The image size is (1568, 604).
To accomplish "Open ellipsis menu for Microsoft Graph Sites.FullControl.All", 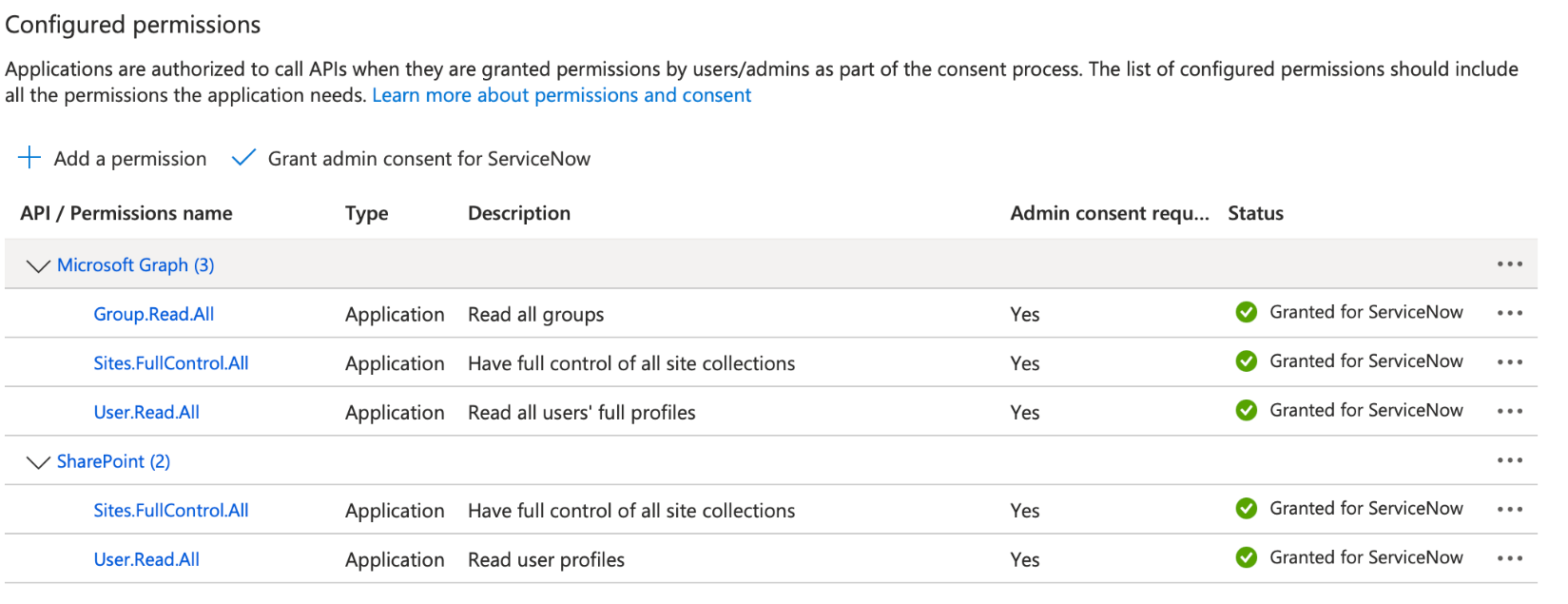I will click(x=1509, y=362).
